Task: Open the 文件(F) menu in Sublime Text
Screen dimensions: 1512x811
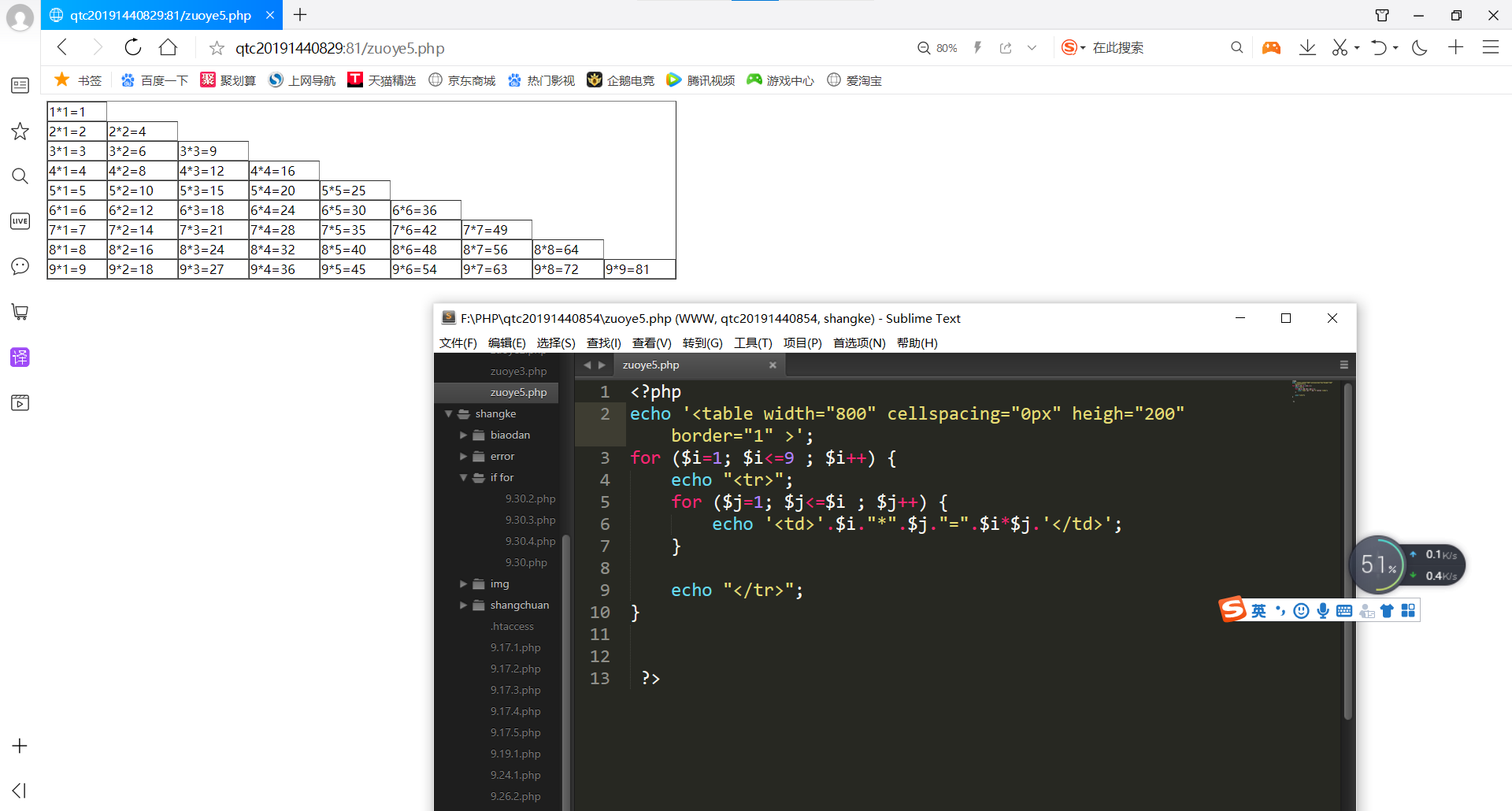Action: pyautogui.click(x=458, y=343)
